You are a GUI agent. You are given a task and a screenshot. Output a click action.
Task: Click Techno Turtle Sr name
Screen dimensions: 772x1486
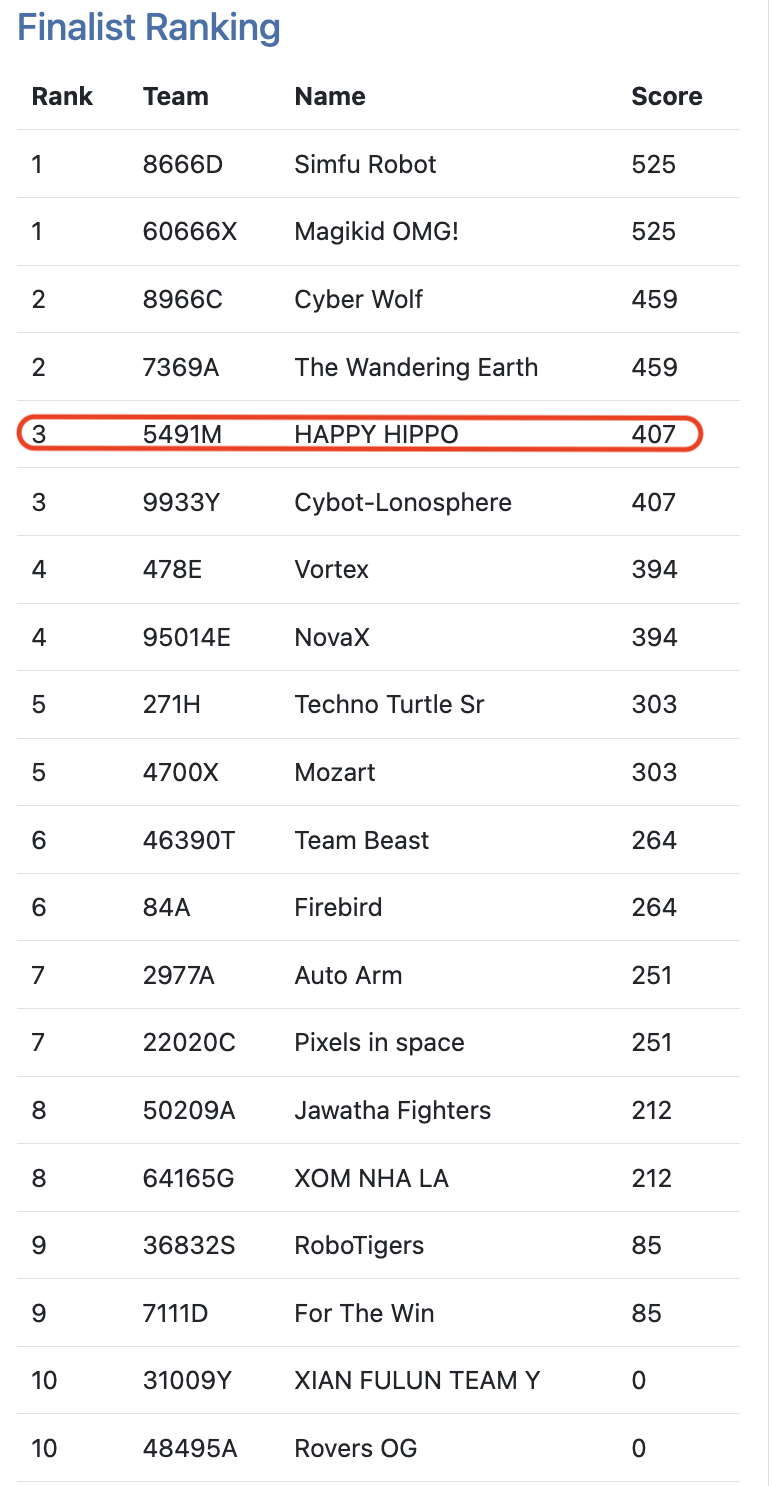389,705
